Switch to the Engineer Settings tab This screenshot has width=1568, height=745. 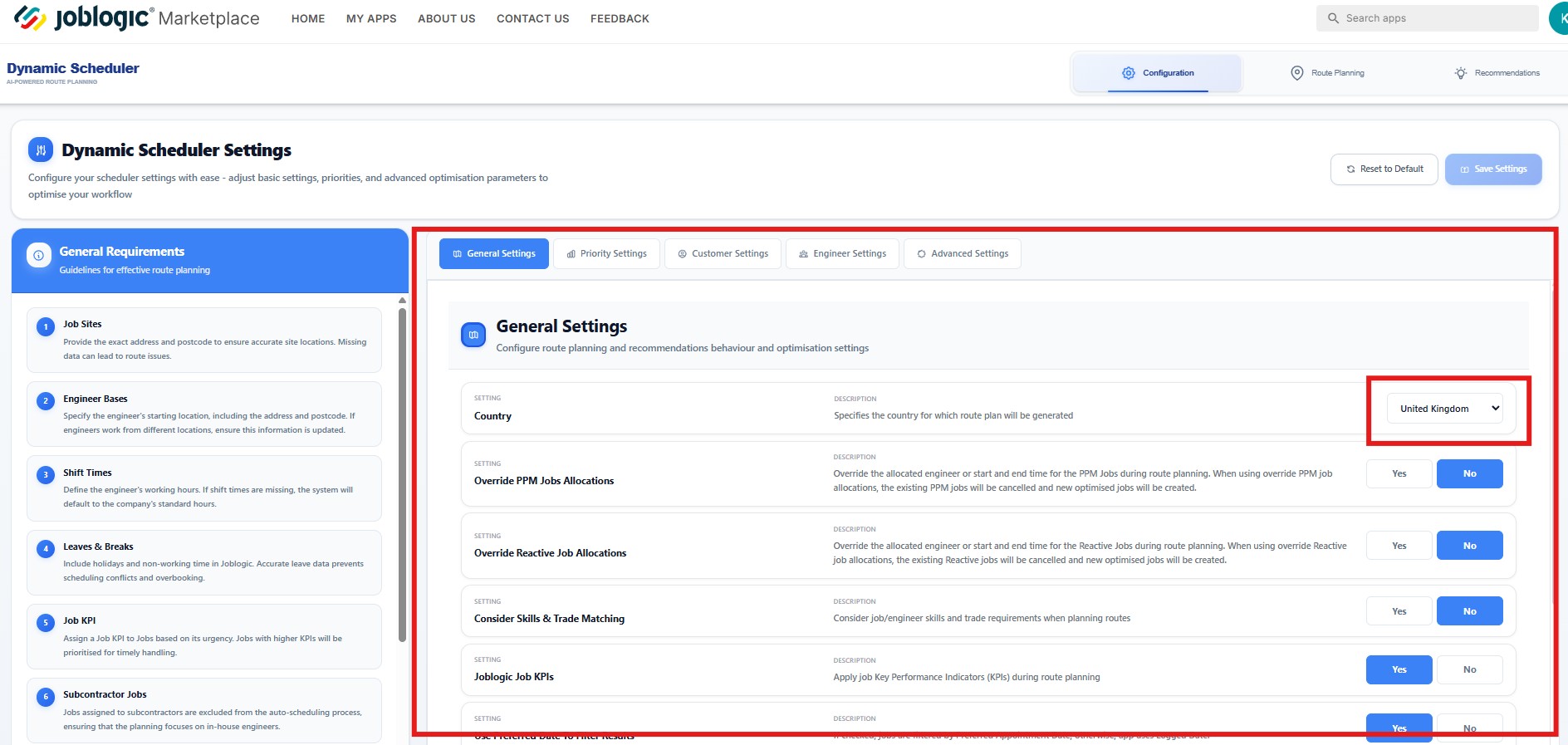(x=842, y=253)
